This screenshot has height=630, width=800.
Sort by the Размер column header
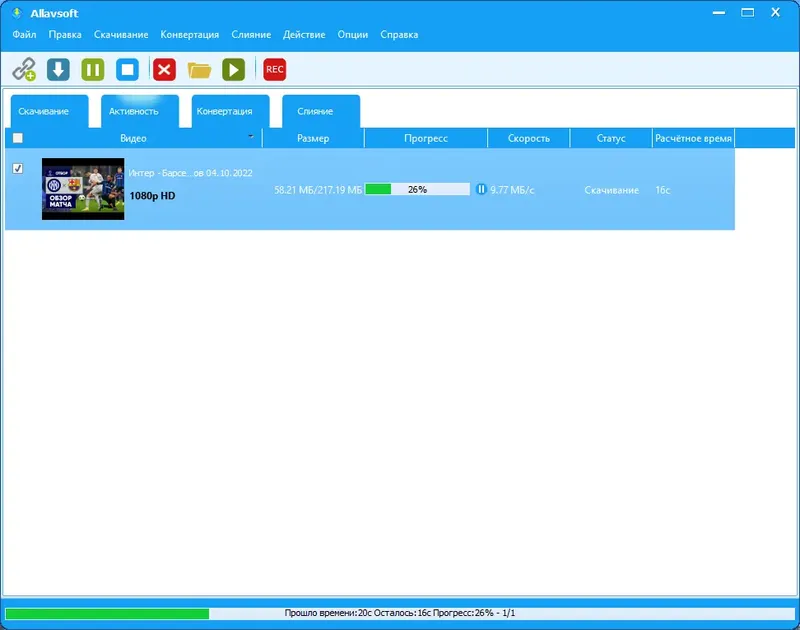pyautogui.click(x=313, y=138)
